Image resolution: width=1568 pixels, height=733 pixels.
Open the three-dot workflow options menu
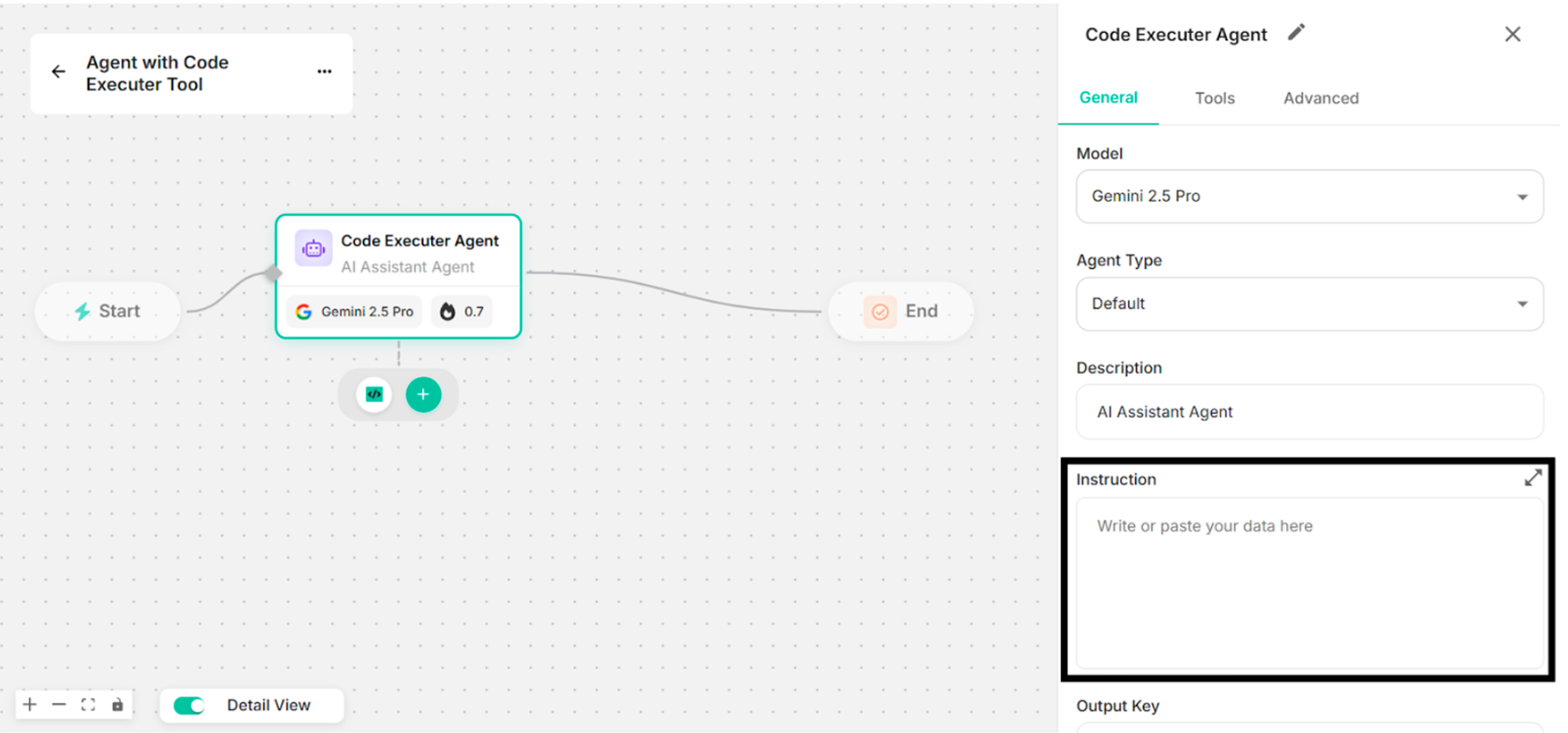pos(324,72)
